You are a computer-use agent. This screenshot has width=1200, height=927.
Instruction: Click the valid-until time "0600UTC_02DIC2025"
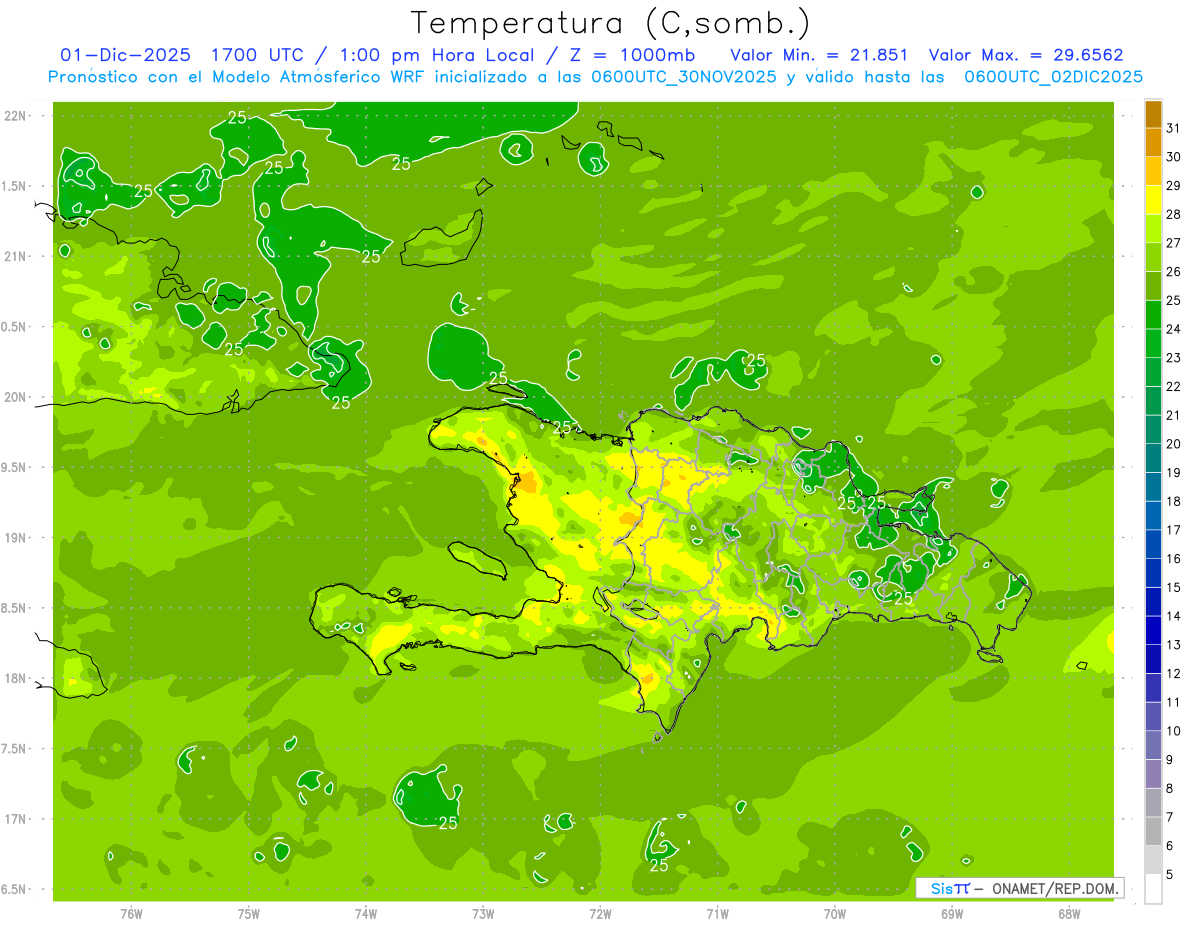coord(1053,77)
